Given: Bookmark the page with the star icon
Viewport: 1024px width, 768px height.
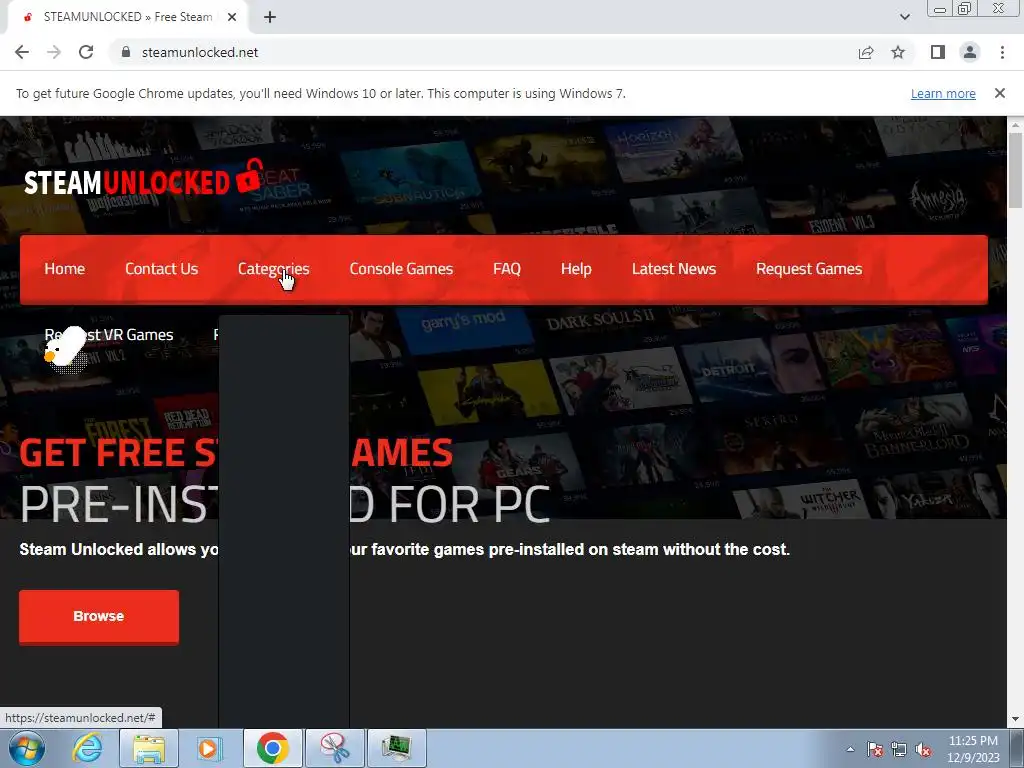Looking at the screenshot, I should [x=898, y=52].
